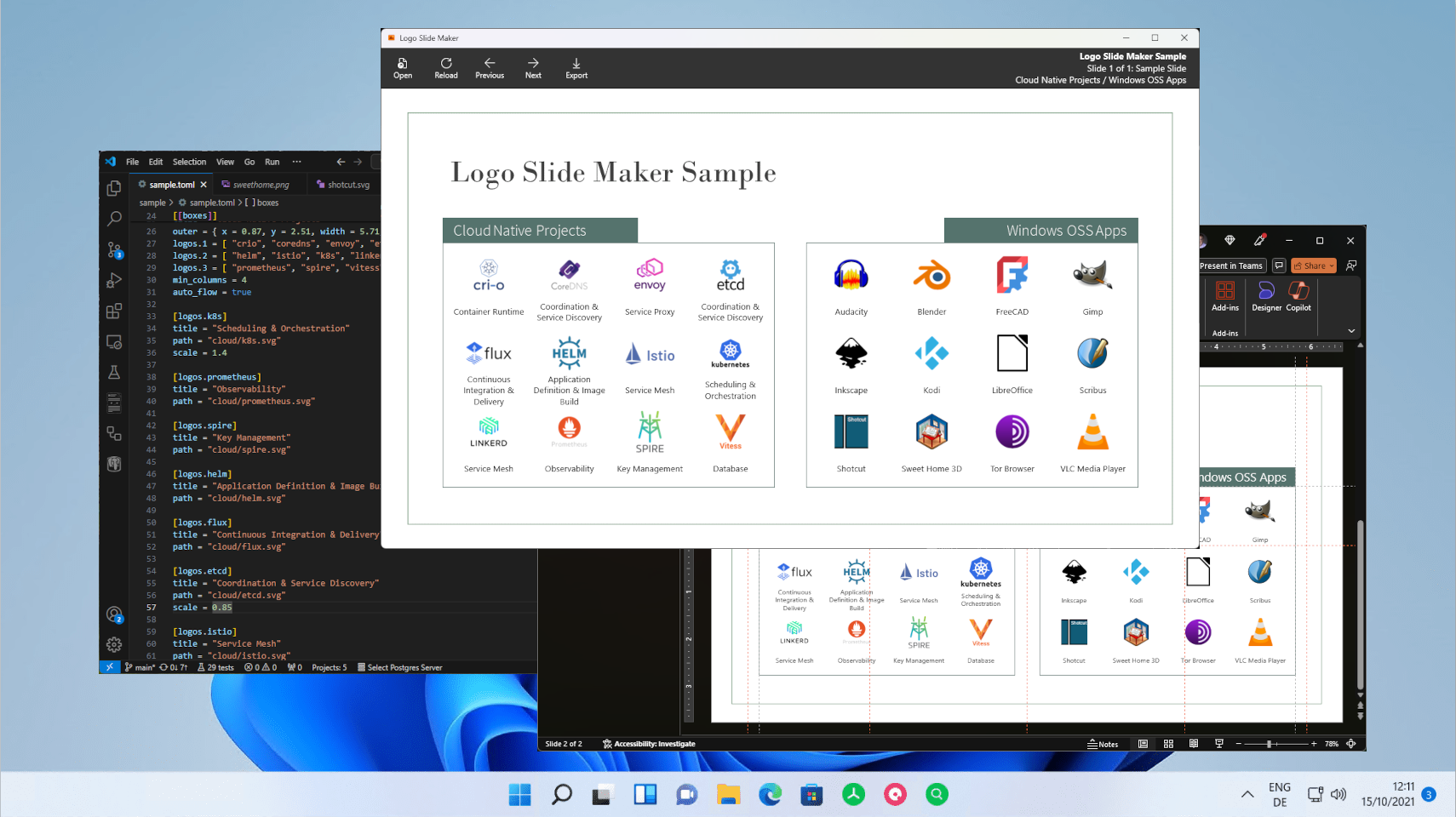Screen dimensions: 1456x817
Task: Open File Explorer from taskbar
Action: click(x=728, y=795)
